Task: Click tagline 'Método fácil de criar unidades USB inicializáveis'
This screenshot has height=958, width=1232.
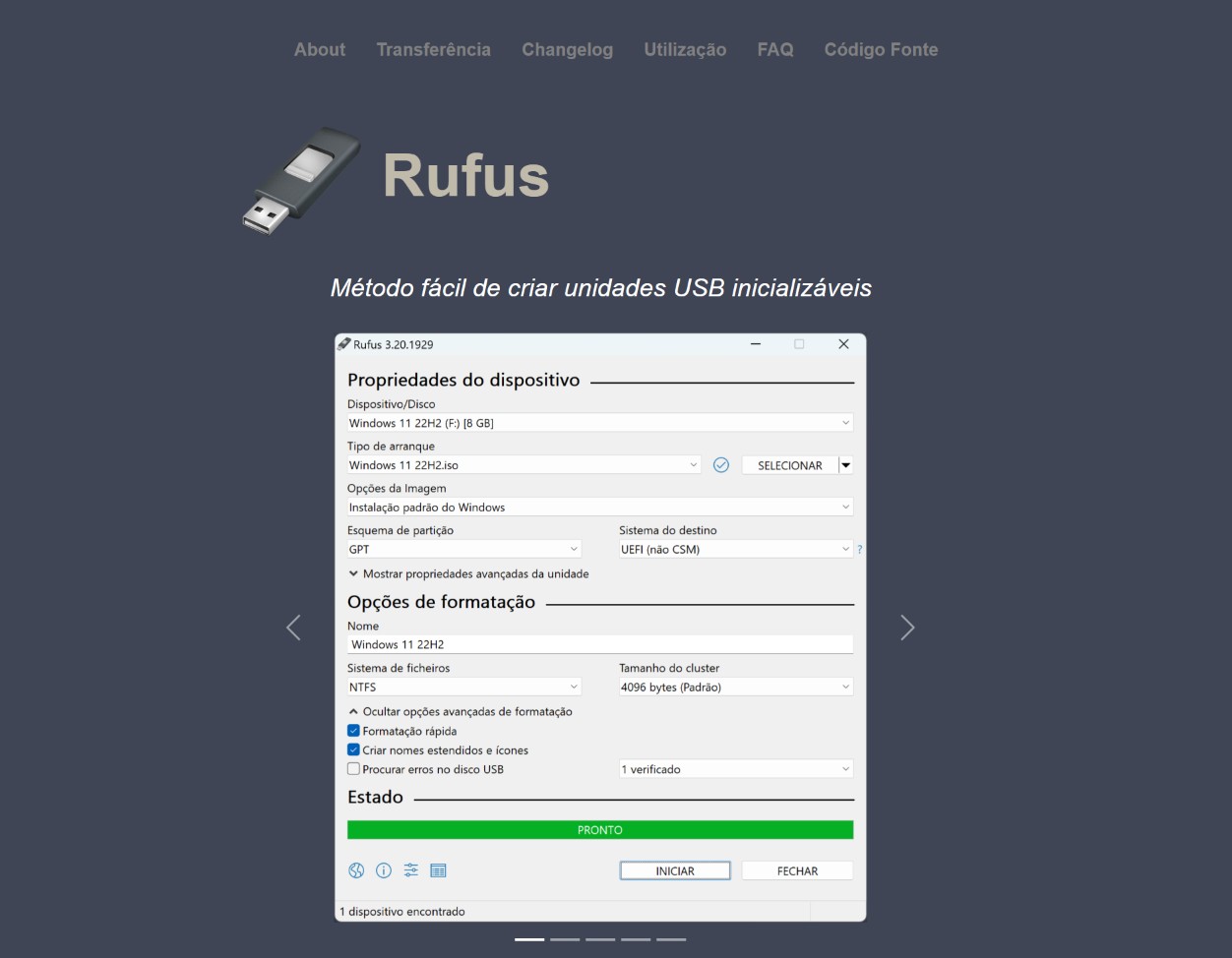Action: point(600,288)
